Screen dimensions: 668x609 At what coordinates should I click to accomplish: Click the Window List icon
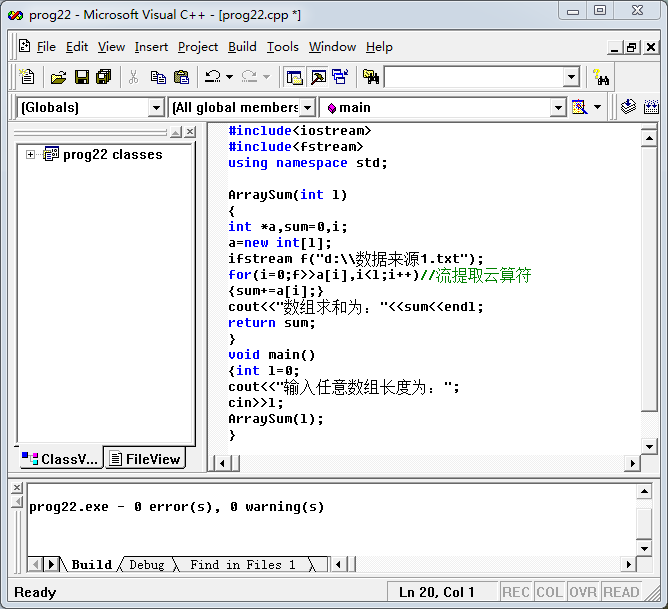340,77
